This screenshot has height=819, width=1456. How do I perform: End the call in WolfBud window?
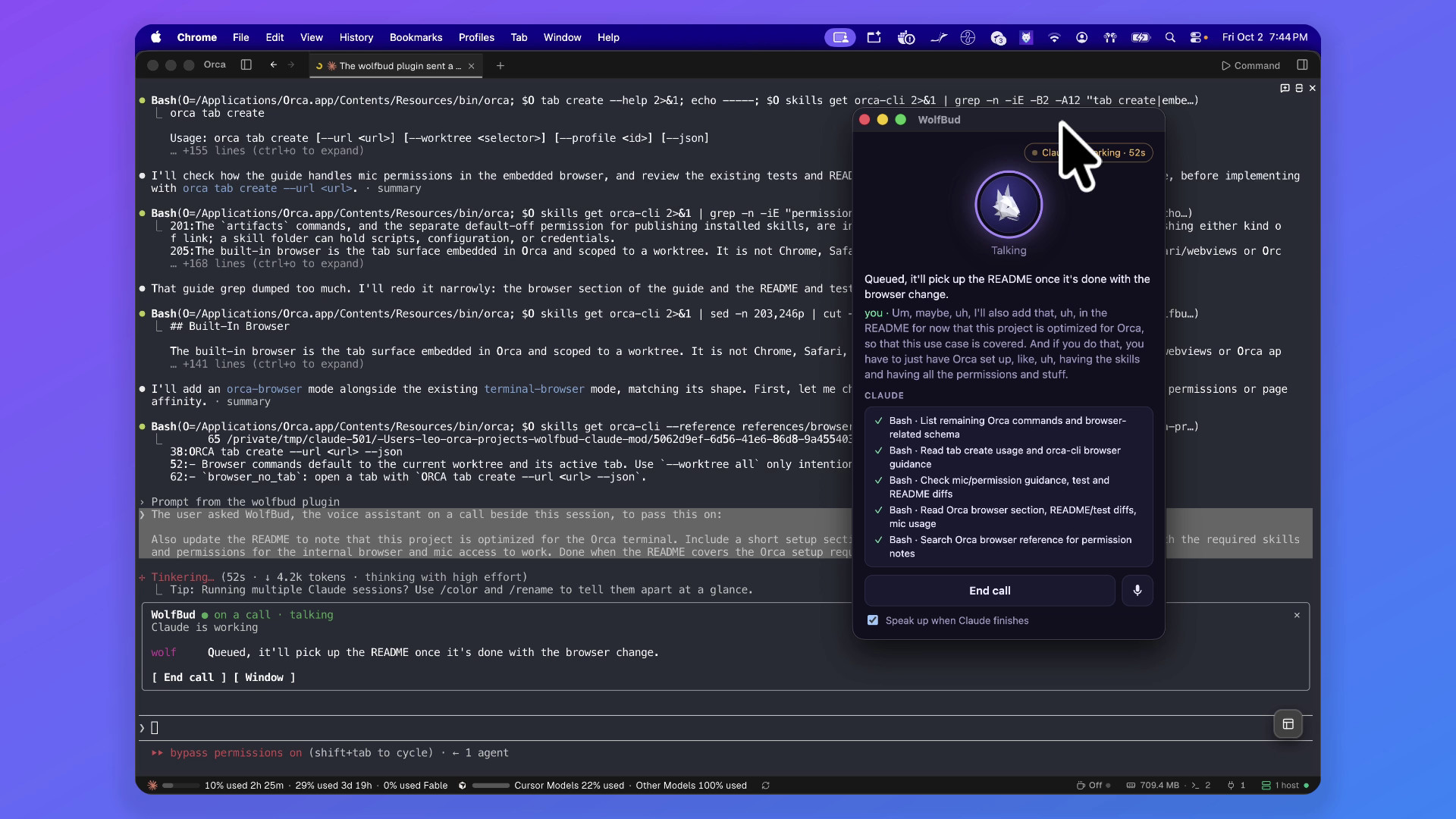pyautogui.click(x=990, y=591)
